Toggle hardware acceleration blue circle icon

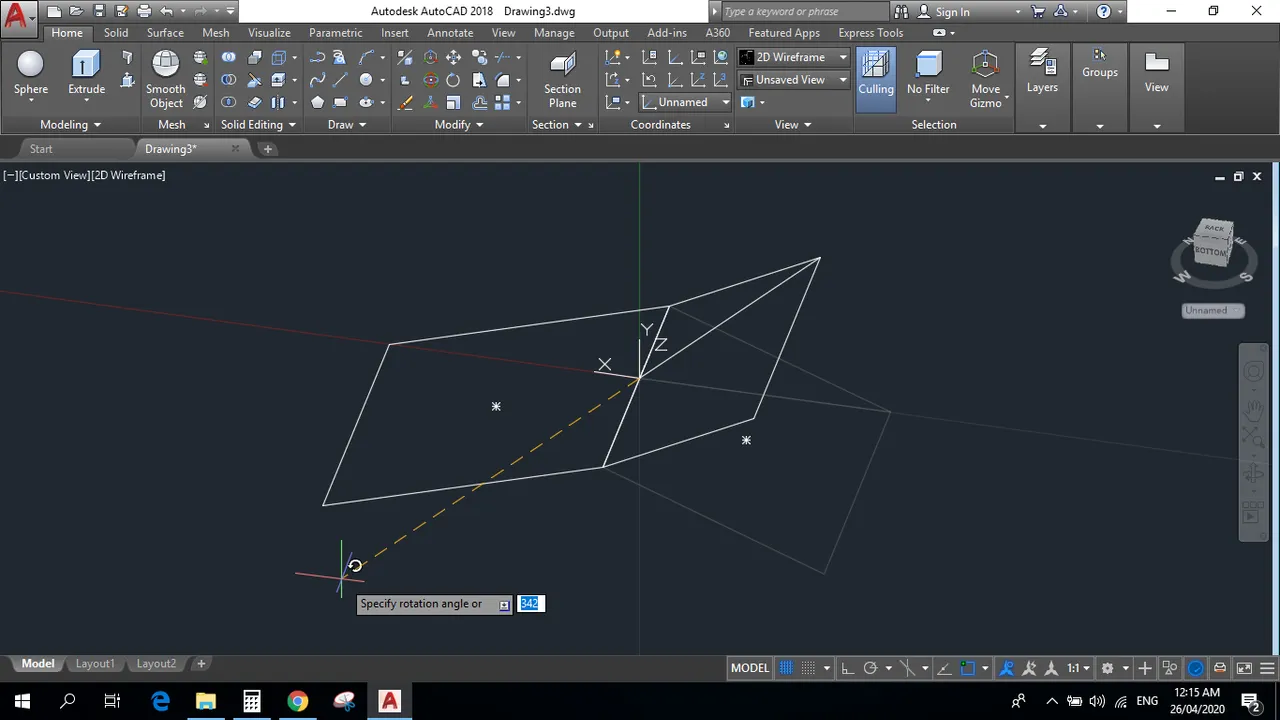tap(1196, 668)
